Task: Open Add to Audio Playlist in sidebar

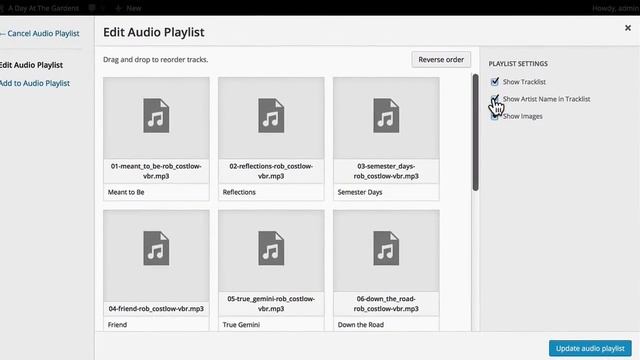Action: pyautogui.click(x=35, y=83)
